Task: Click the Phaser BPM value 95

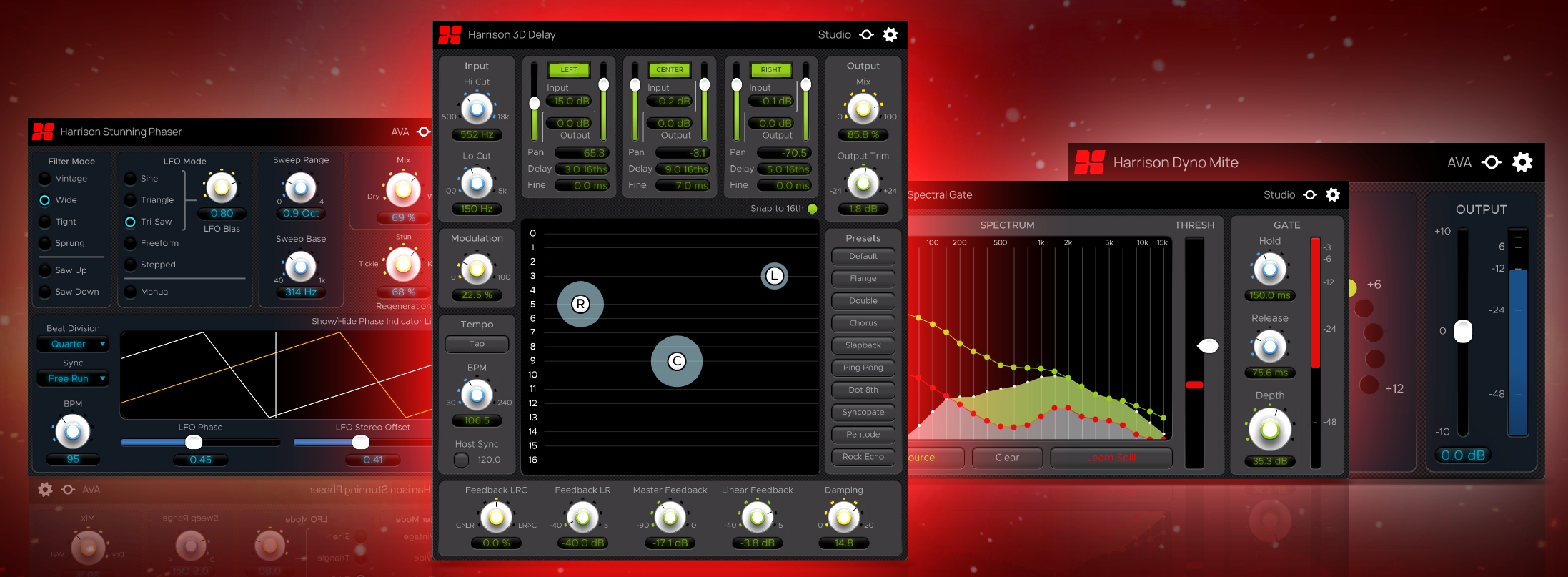Action: click(73, 459)
